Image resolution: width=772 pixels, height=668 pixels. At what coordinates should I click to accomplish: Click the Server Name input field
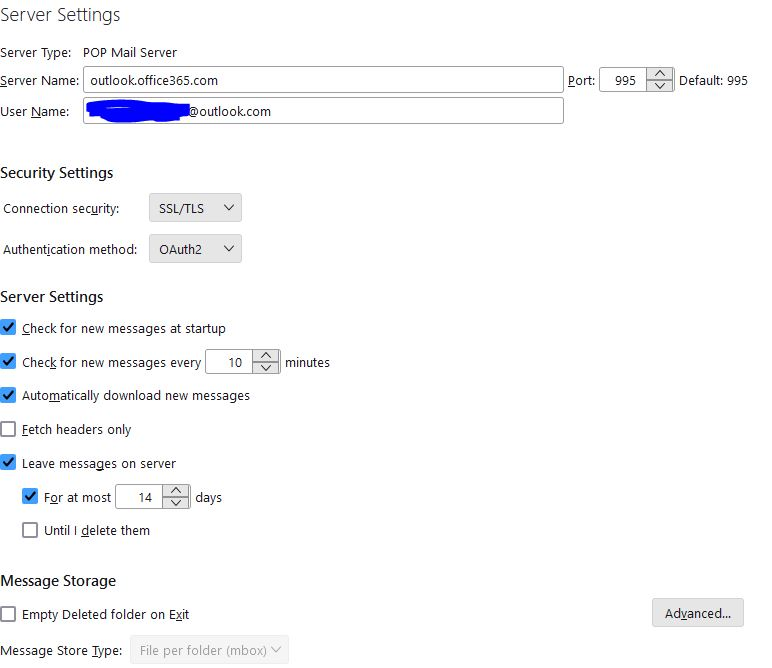coord(323,80)
